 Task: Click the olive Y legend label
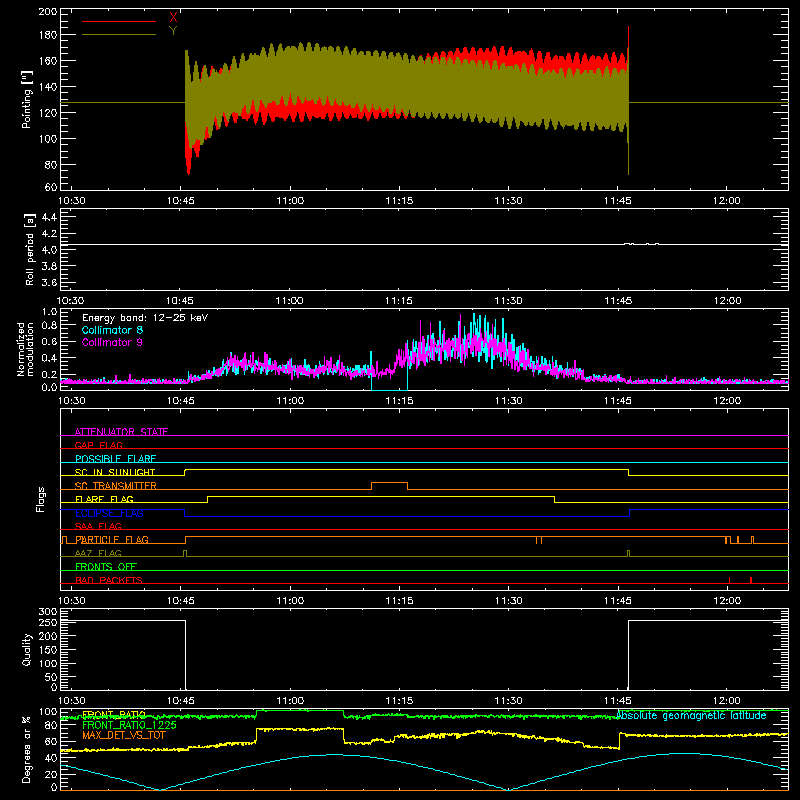point(173,31)
